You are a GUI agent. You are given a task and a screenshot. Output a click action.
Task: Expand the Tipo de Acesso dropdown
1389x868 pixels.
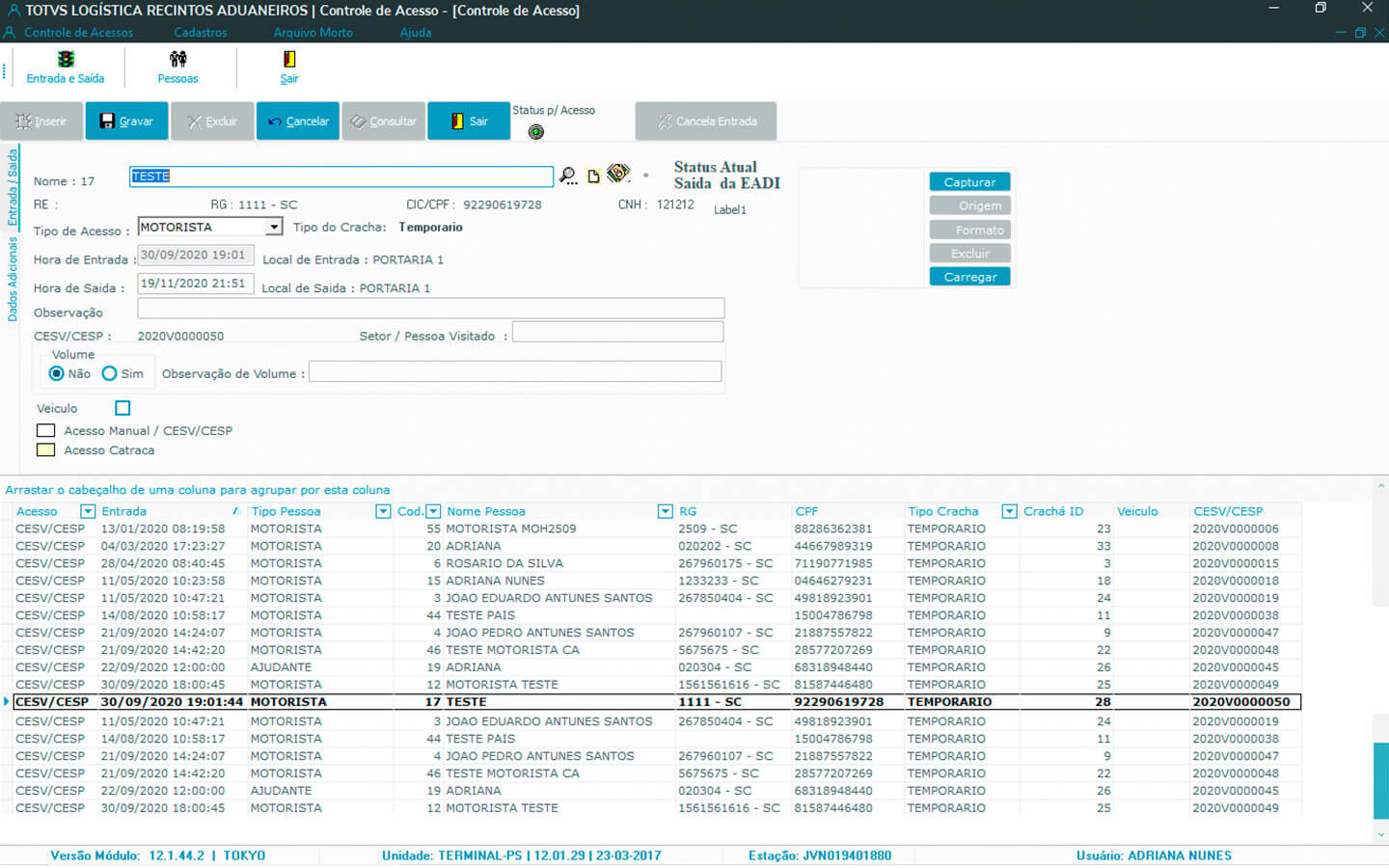[x=274, y=227]
